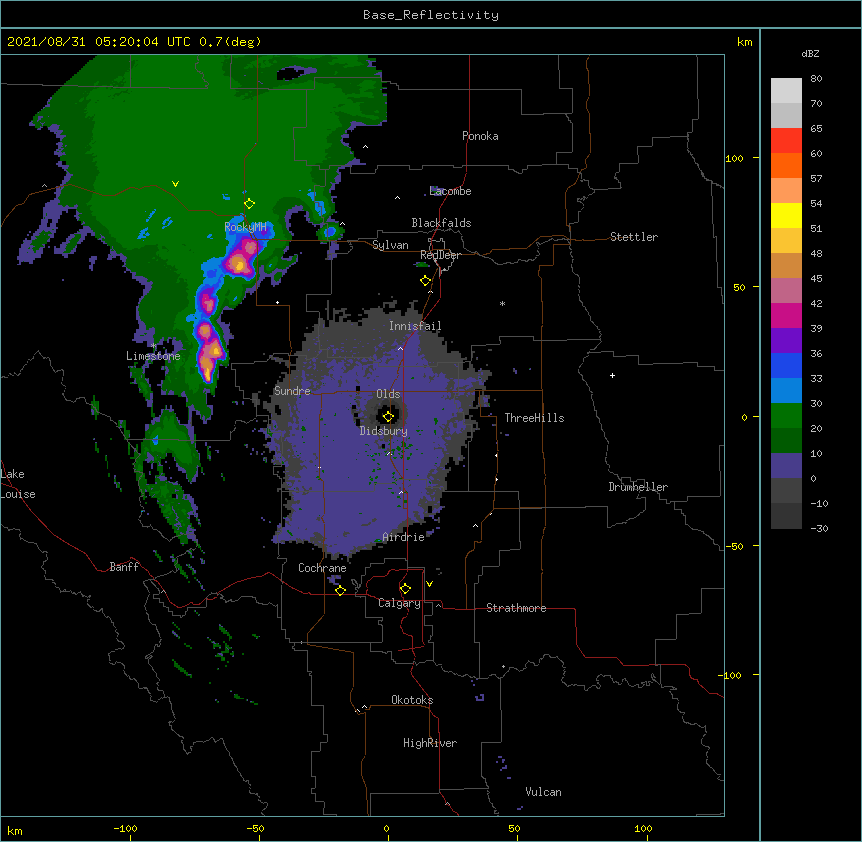Viewport: 862px width, 842px height.
Task: Select the yellow 51-54 dBZ legend swatch
Action: click(x=786, y=215)
